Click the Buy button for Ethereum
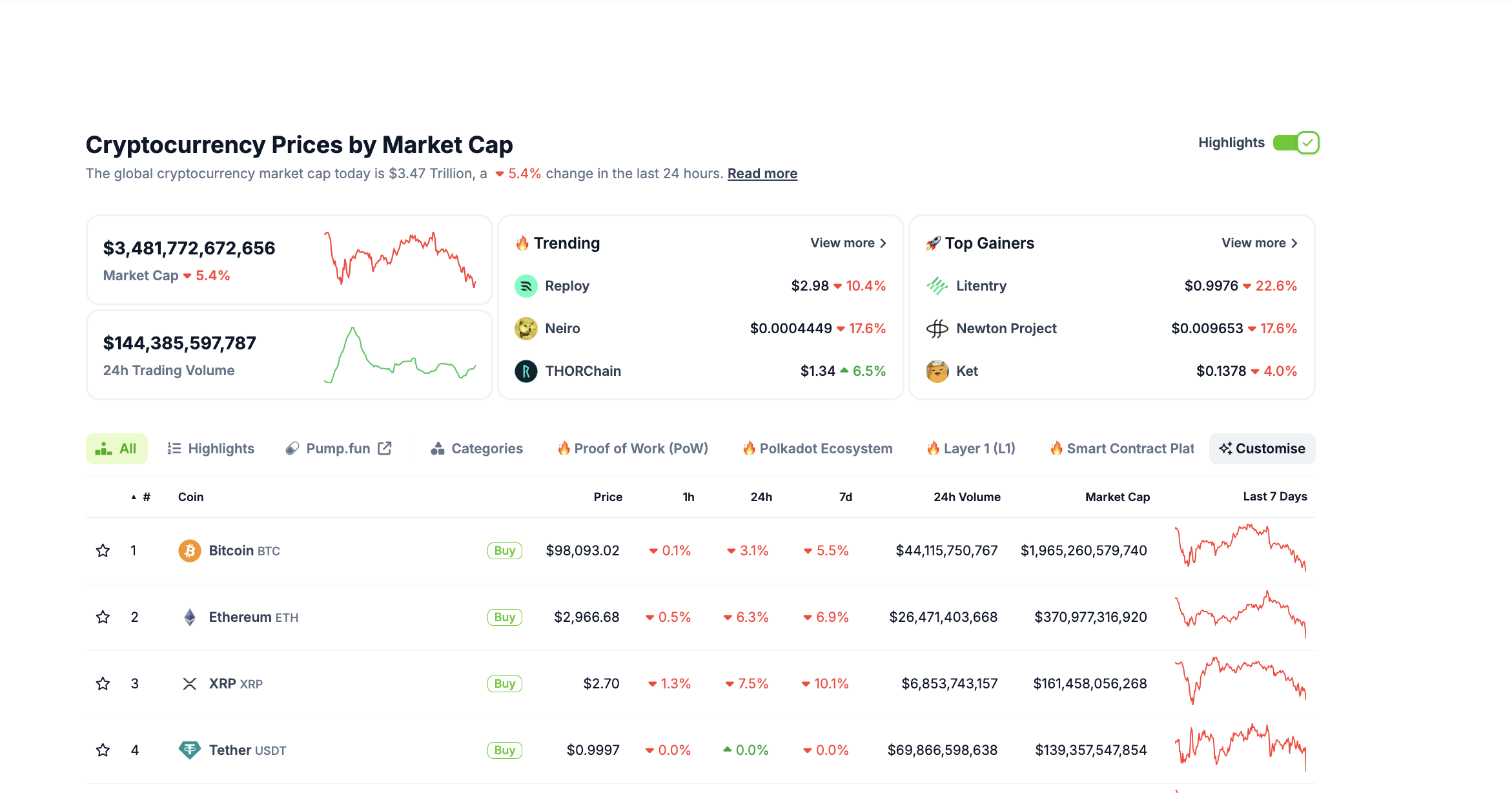1512x793 pixels. [504, 617]
